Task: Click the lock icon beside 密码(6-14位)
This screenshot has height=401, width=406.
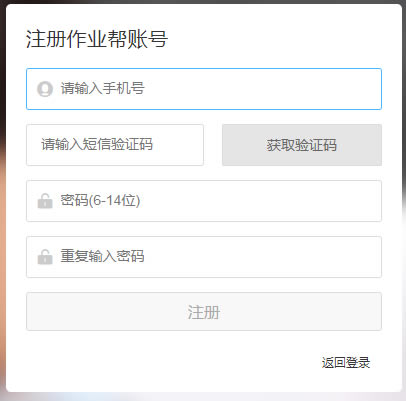Action: (45, 201)
